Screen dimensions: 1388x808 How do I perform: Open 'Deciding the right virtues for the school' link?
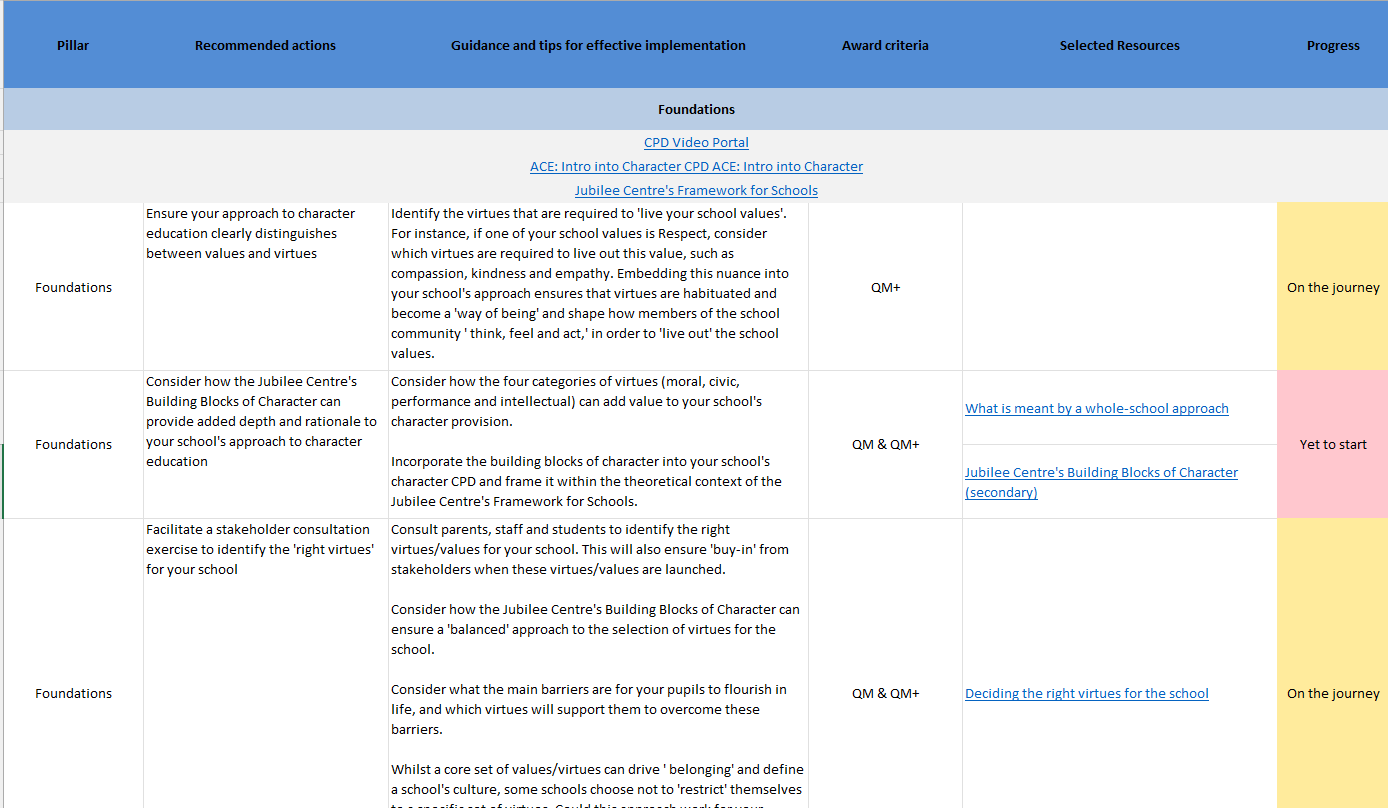(1086, 693)
